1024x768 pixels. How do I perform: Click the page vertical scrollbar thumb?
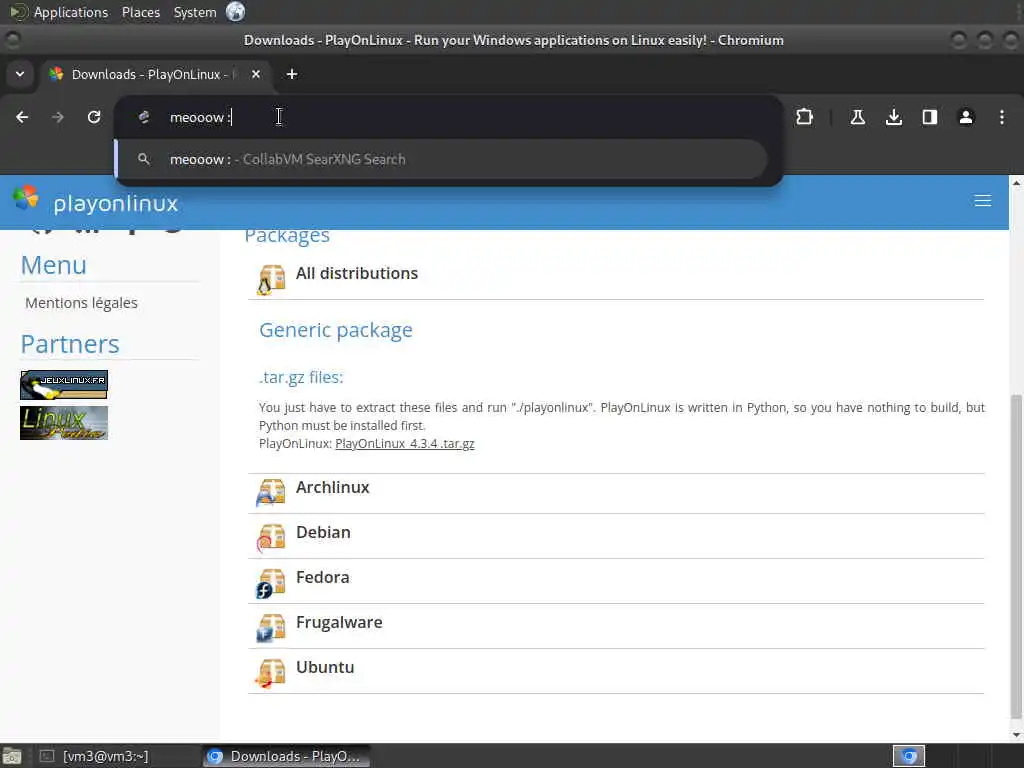[1016, 555]
